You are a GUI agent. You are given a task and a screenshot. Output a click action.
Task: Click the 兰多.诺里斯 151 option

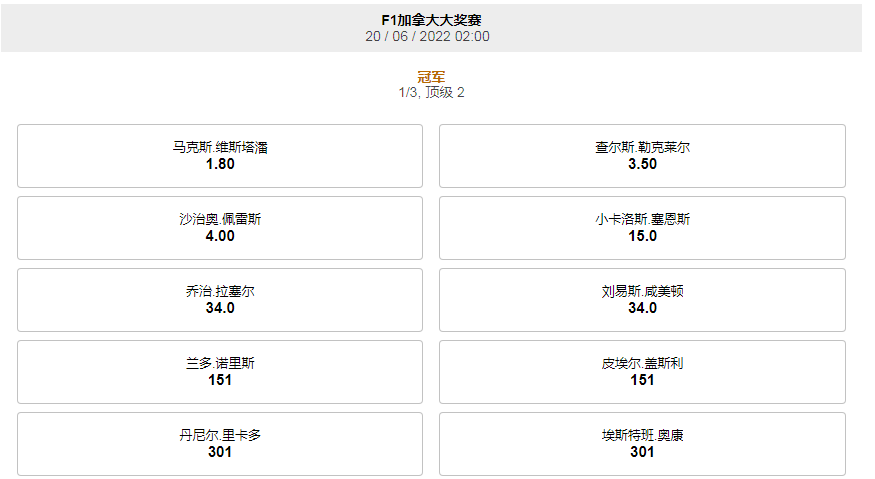[220, 372]
